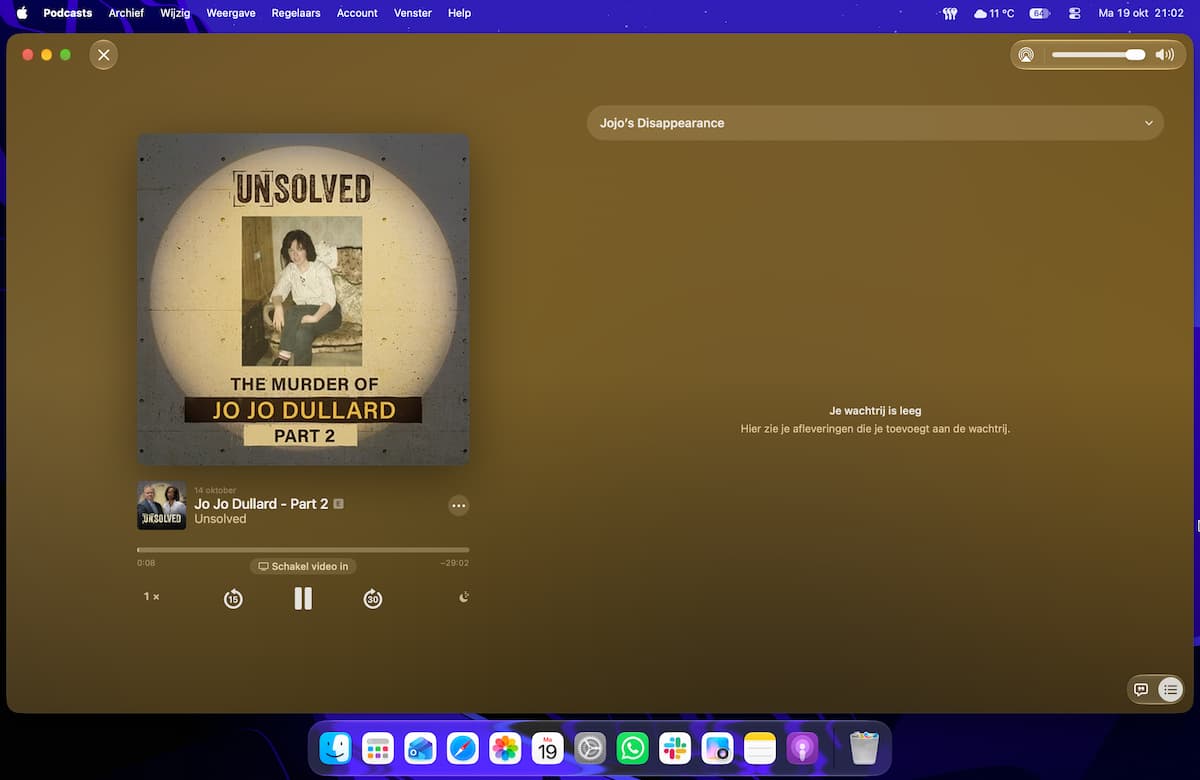Click the episode progress bar

point(303,550)
